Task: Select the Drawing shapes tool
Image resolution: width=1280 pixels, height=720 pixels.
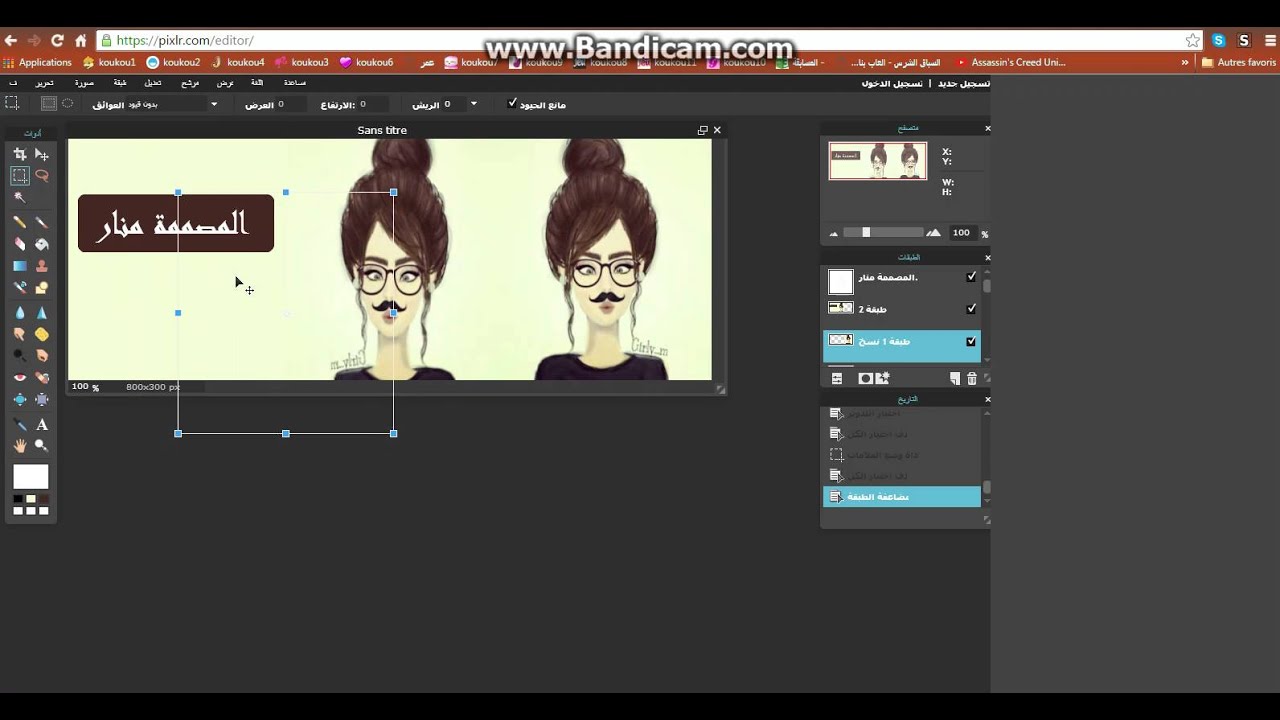Action: tap(42, 288)
